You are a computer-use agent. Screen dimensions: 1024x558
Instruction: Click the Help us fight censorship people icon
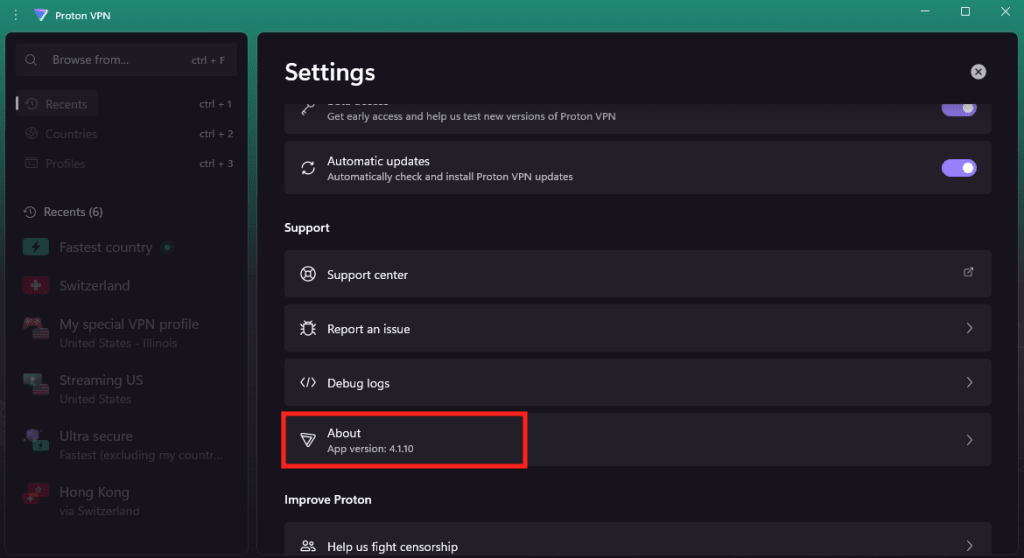pyautogui.click(x=308, y=546)
